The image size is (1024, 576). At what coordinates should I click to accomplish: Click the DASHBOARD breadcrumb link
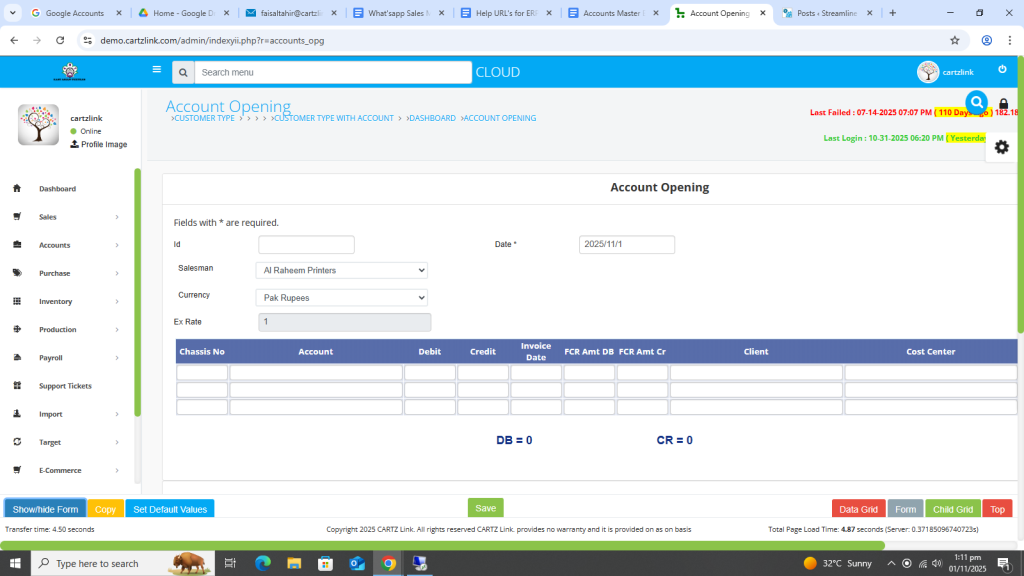pyautogui.click(x=432, y=118)
